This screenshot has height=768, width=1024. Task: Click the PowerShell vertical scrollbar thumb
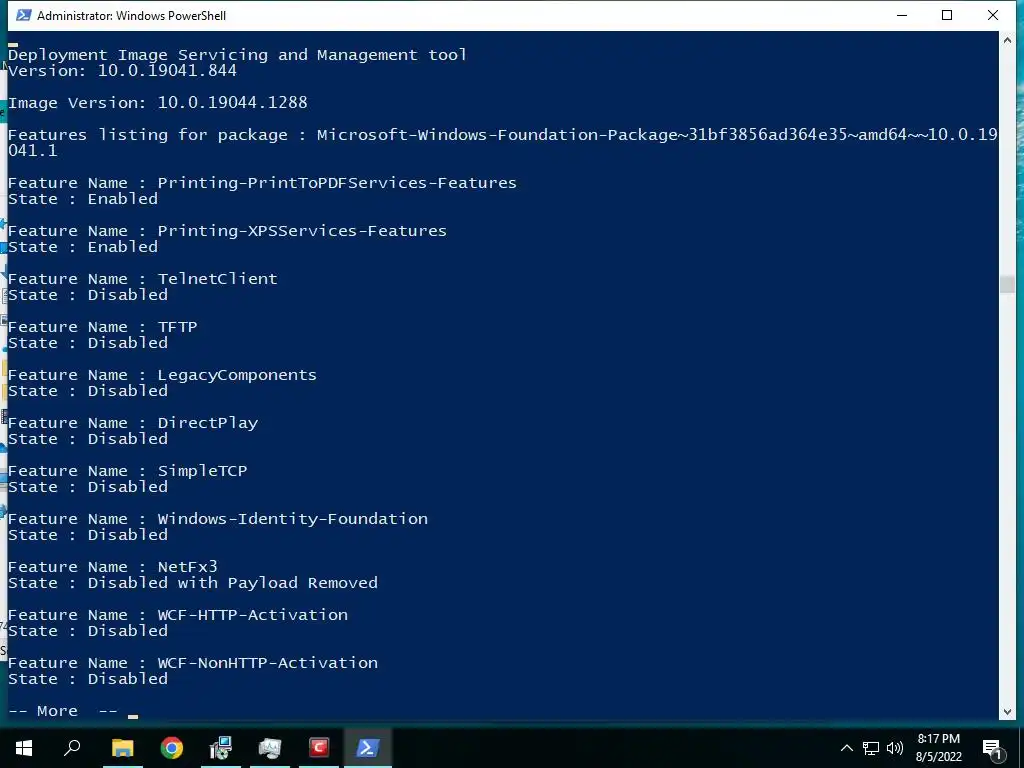pos(1006,284)
